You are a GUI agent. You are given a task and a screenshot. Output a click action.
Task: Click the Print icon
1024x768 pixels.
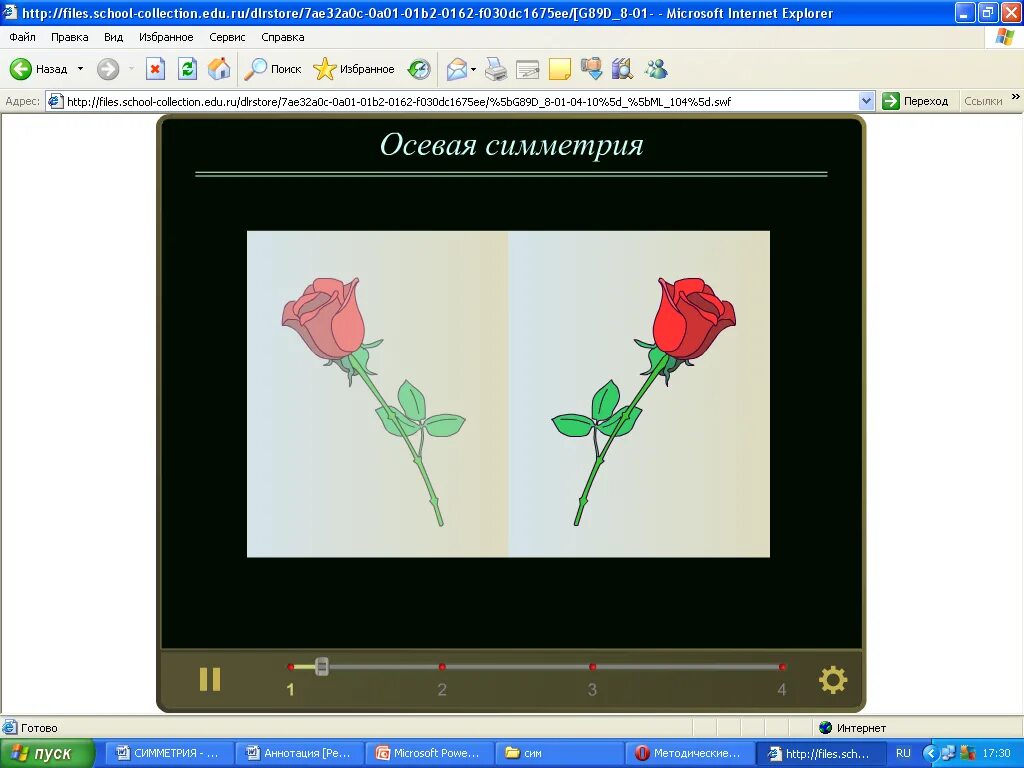coord(496,69)
